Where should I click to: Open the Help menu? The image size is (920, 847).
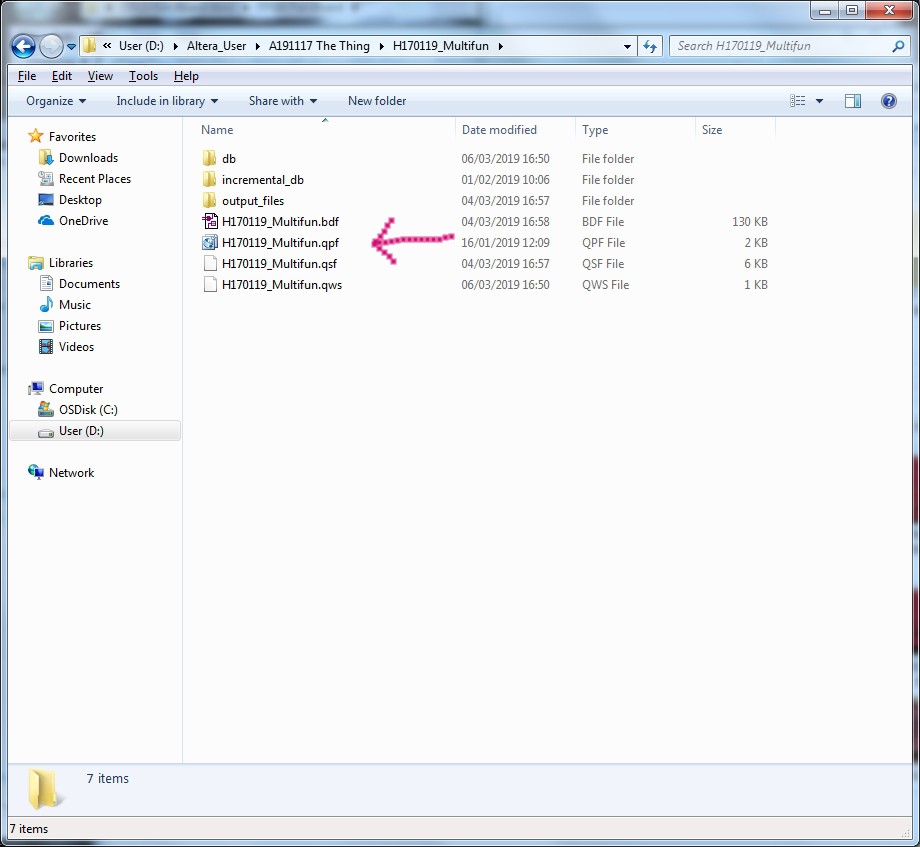tap(186, 76)
